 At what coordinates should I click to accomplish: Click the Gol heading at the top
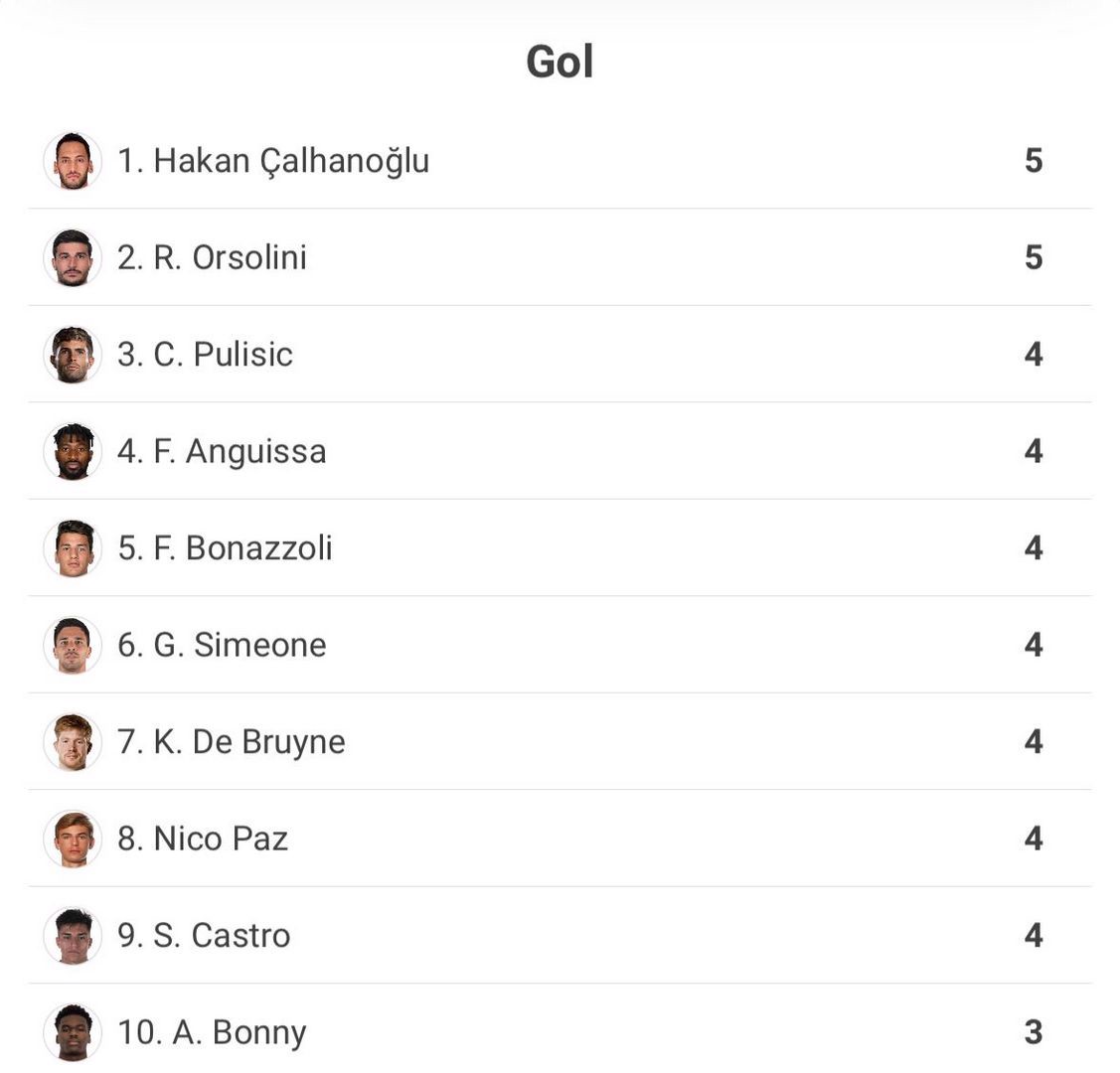(560, 62)
